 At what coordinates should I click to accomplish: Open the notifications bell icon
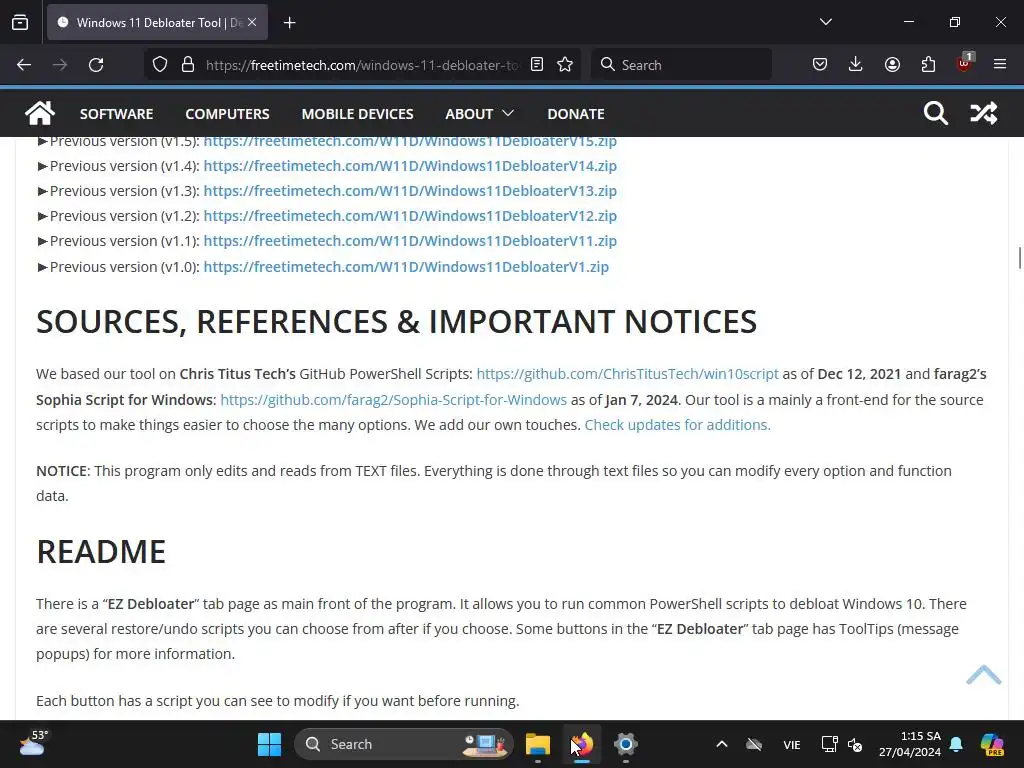coord(956,744)
